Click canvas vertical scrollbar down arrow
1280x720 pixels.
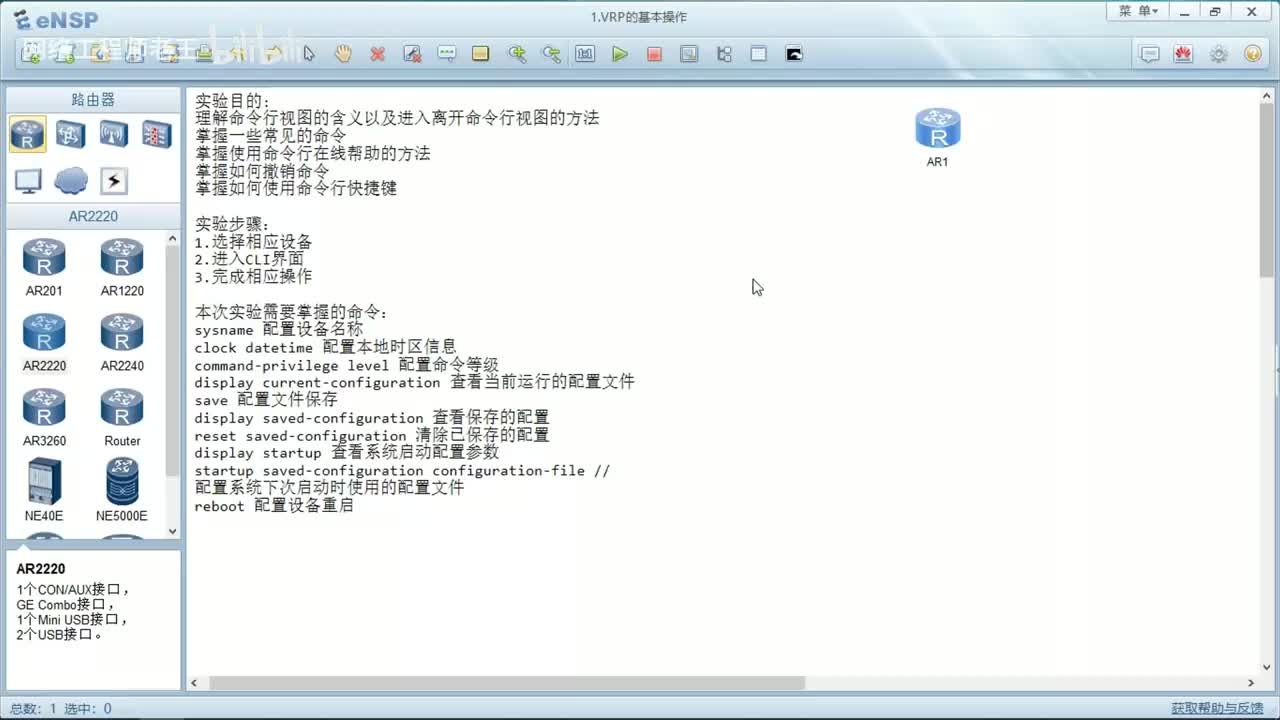(1266, 667)
